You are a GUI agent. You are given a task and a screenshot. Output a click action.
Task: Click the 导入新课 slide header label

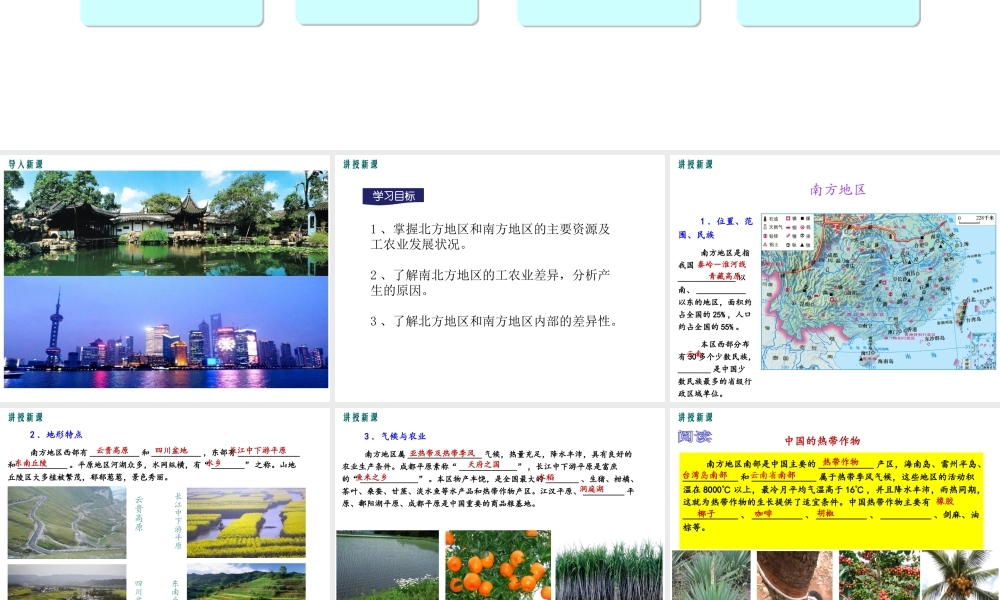tap(26, 163)
